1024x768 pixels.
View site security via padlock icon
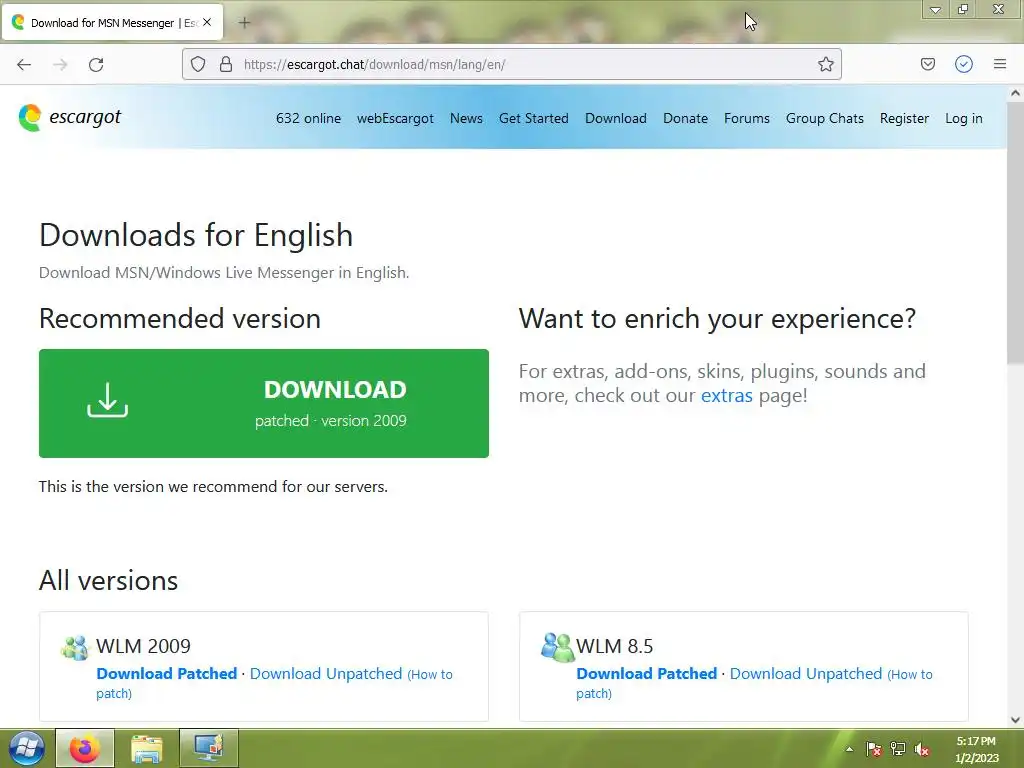click(226, 64)
